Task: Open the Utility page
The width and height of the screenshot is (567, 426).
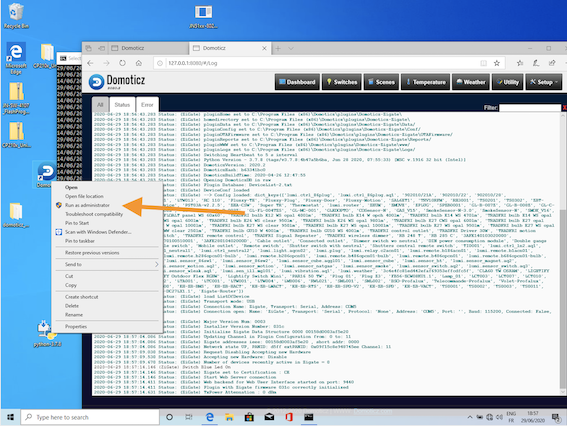Action: pos(507,82)
